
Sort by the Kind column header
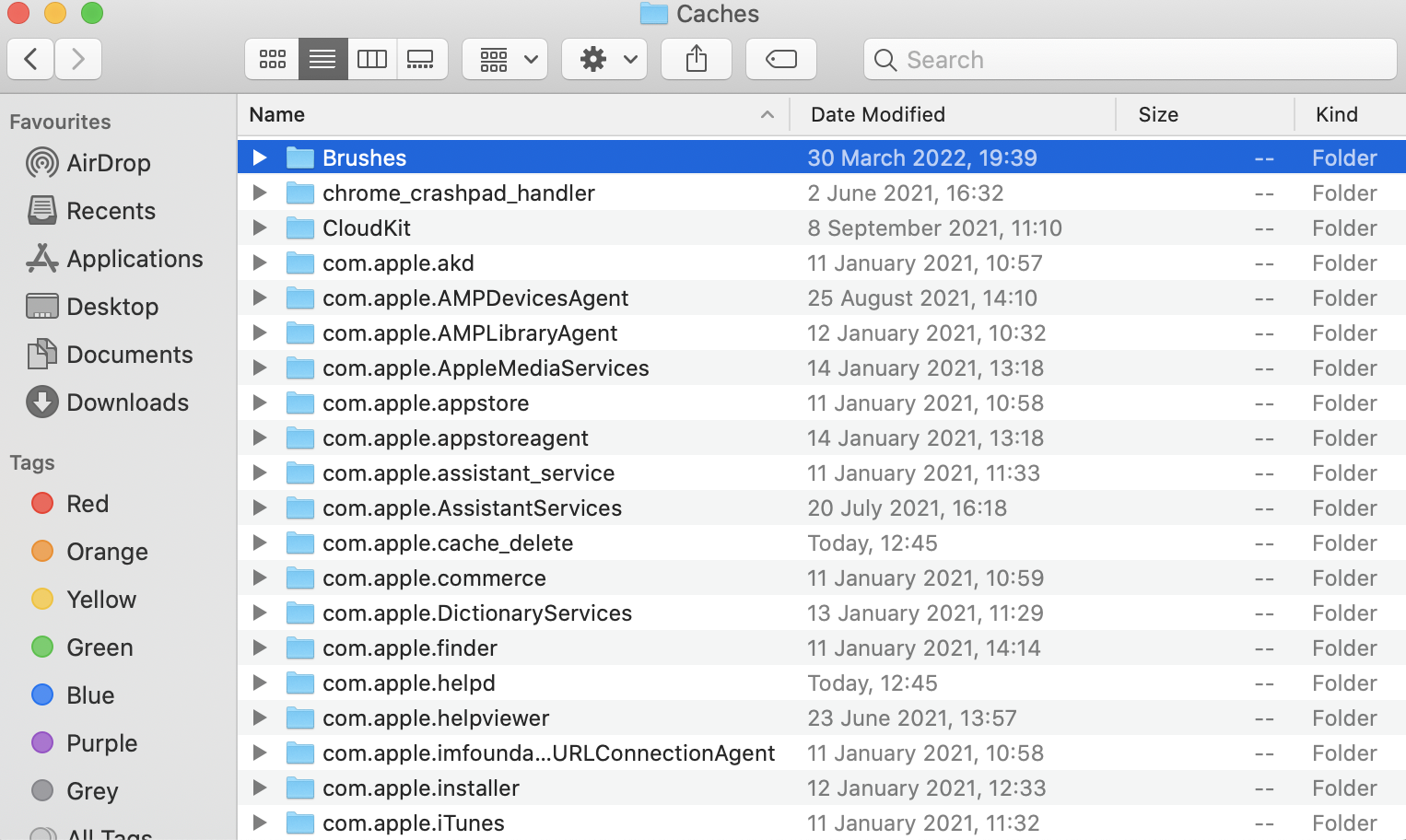(1350, 114)
